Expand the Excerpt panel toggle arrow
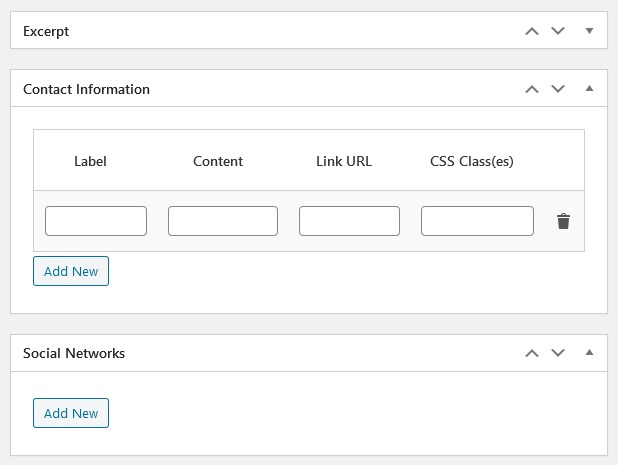This screenshot has height=465, width=618. pos(589,31)
